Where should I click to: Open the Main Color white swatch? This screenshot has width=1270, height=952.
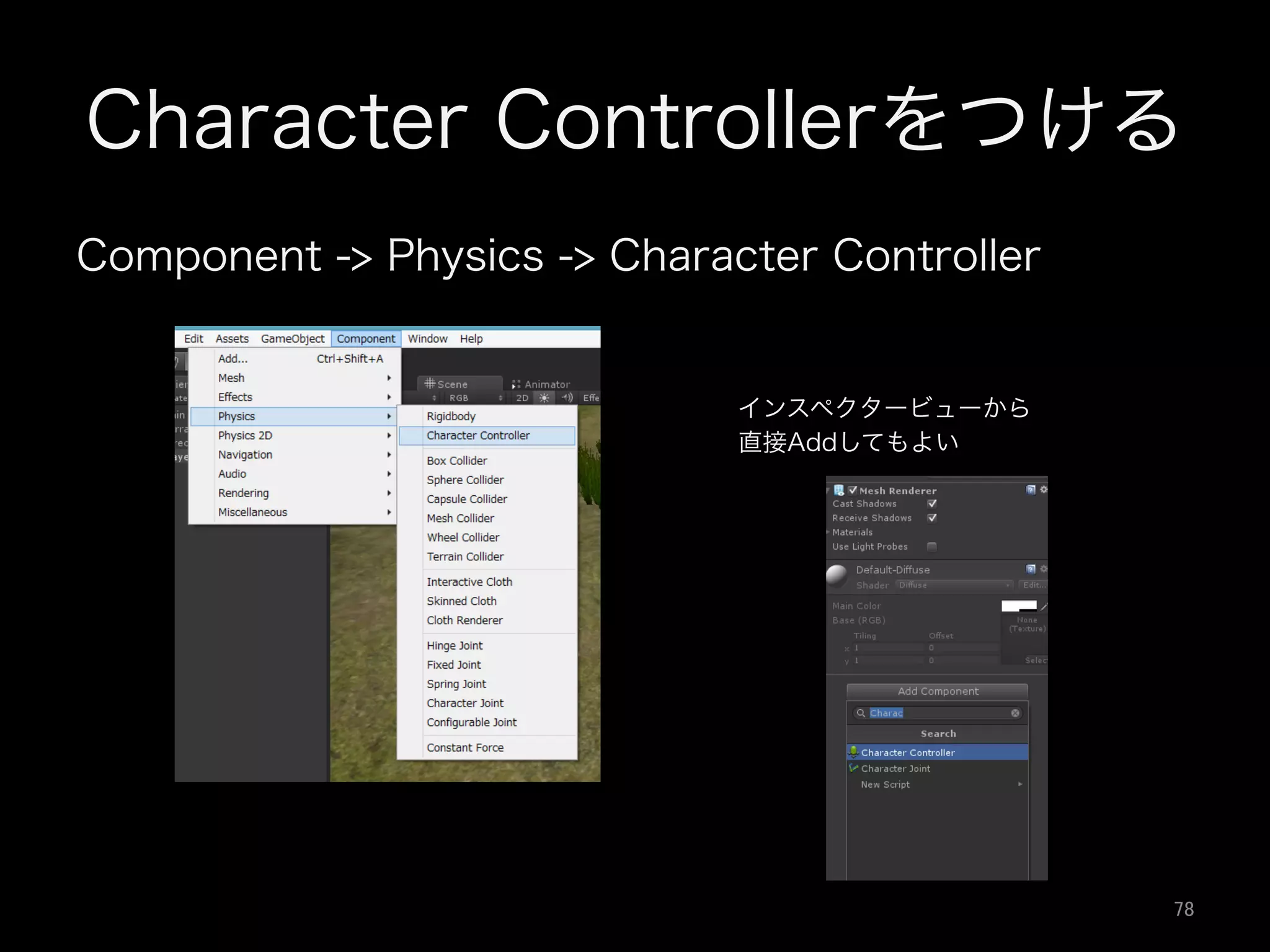click(x=1019, y=606)
